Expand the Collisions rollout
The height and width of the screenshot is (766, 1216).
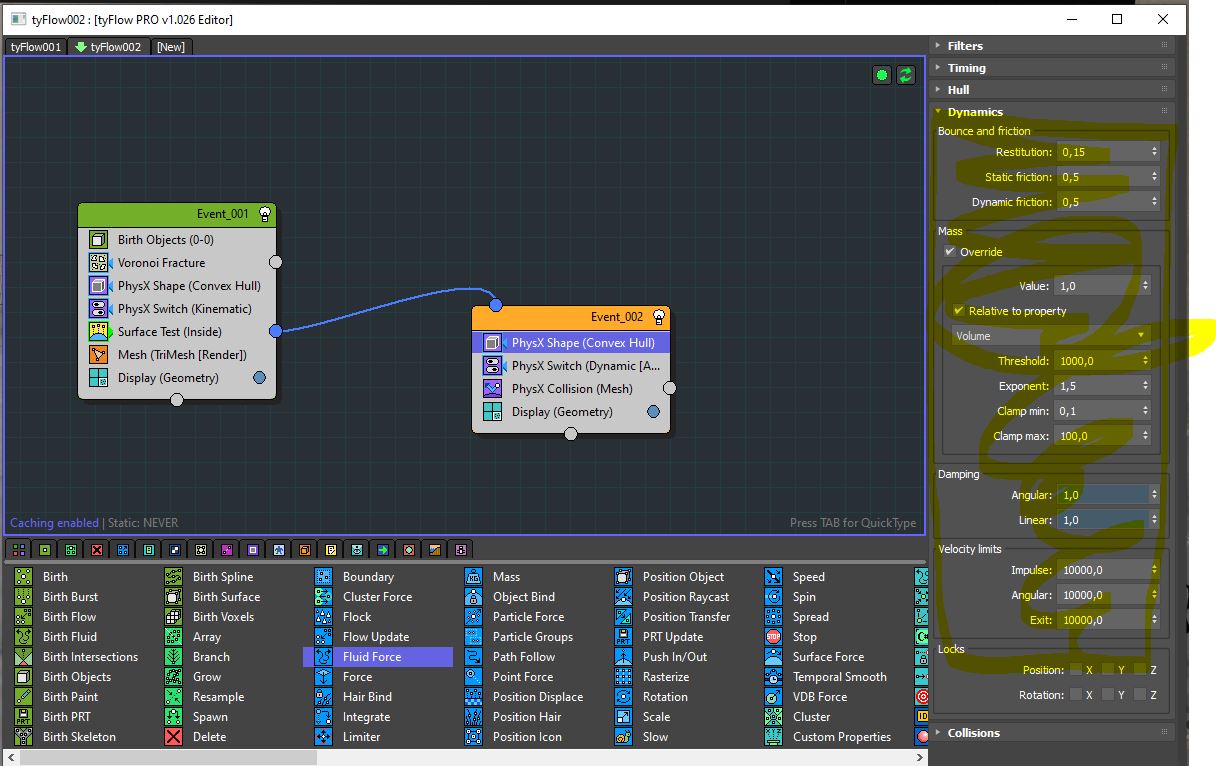pyautogui.click(x=1051, y=733)
